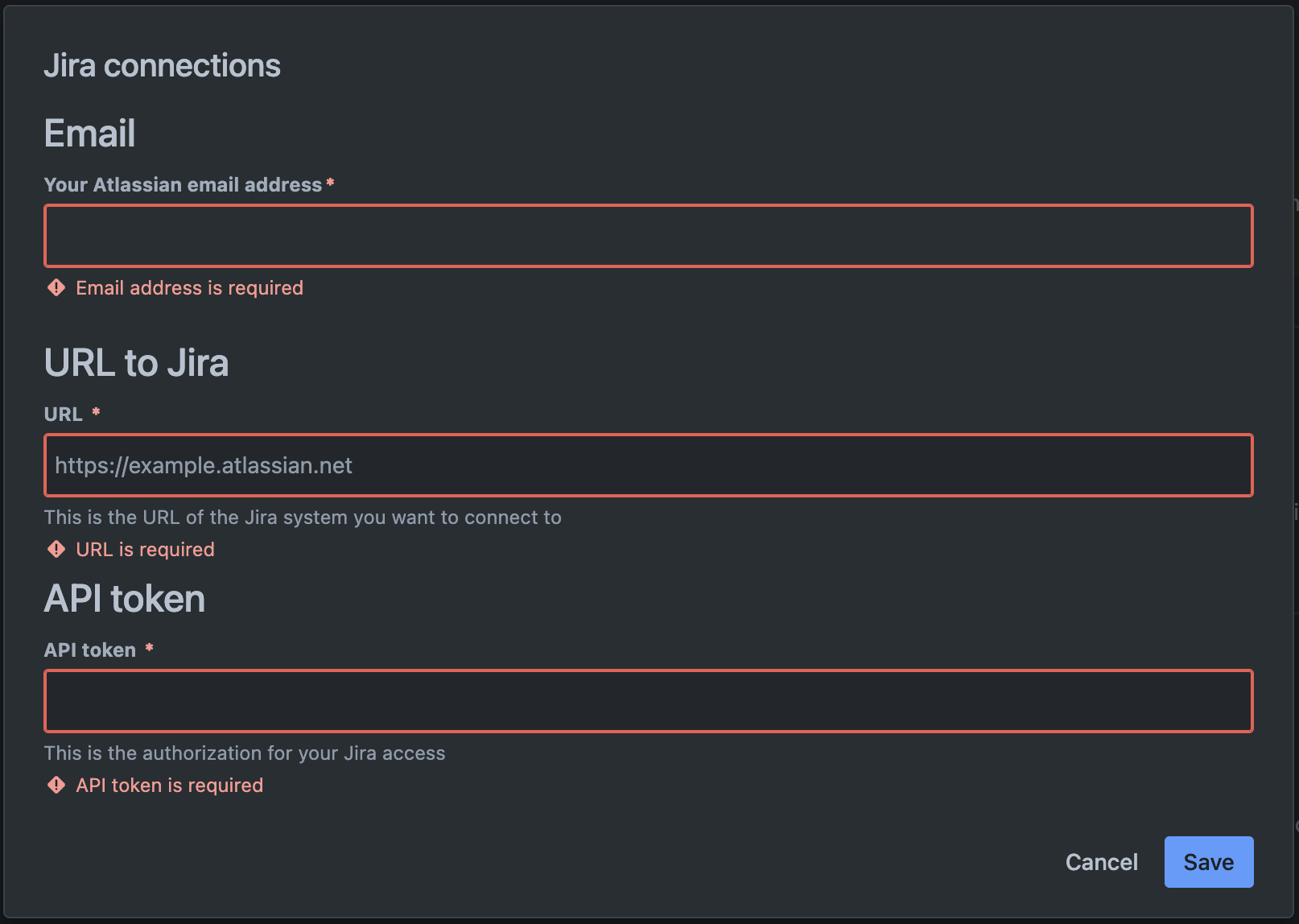Click the 'API token is required' error text
Viewport: 1299px width, 924px height.
169,785
